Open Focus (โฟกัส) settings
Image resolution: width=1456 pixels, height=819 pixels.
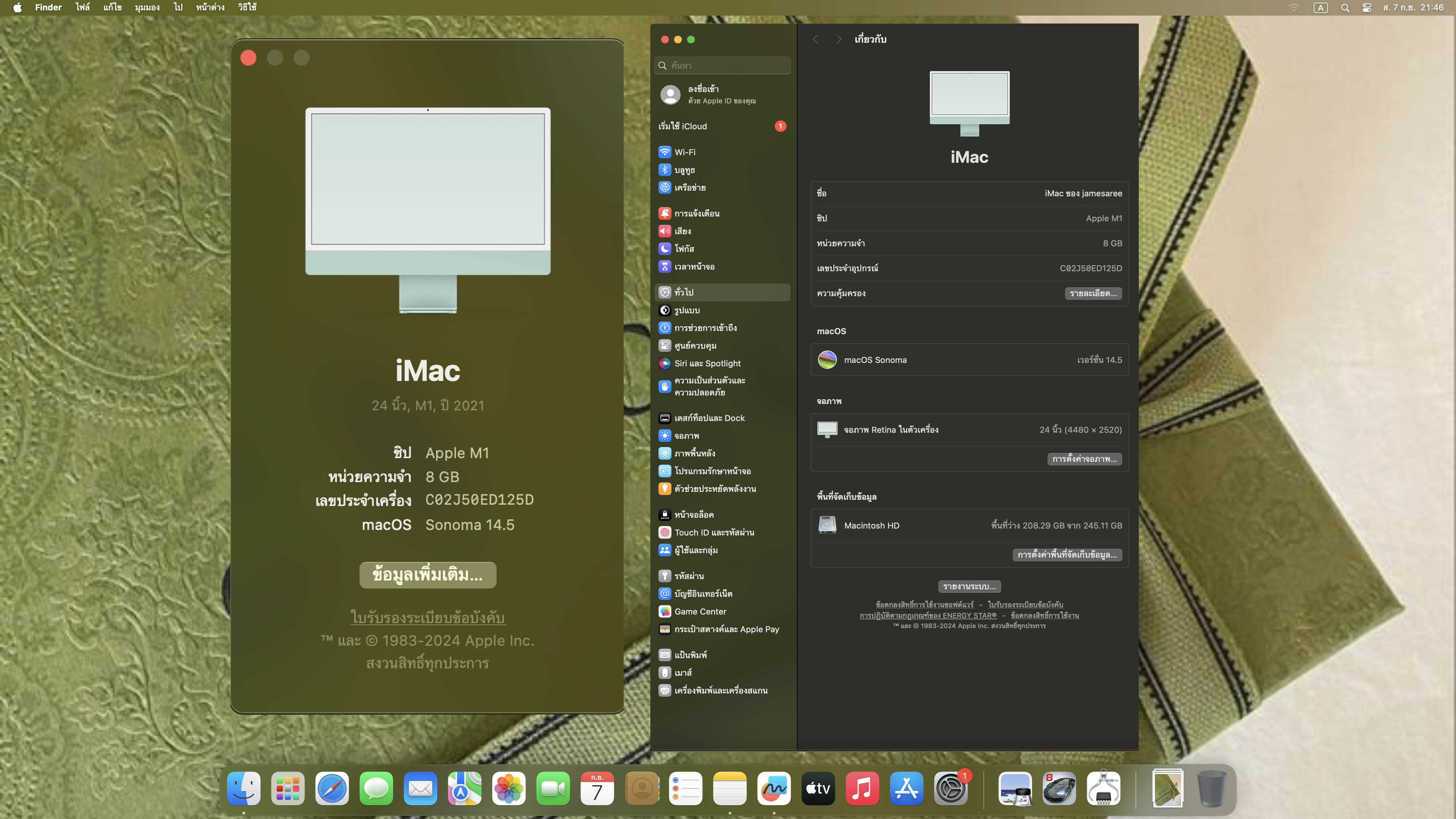tap(722, 249)
